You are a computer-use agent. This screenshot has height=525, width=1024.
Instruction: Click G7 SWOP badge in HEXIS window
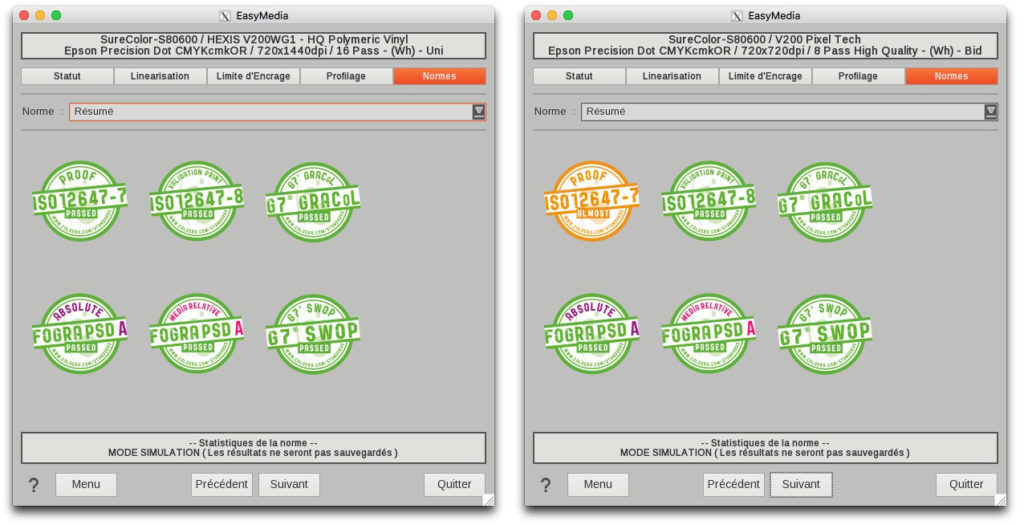pyautogui.click(x=313, y=333)
